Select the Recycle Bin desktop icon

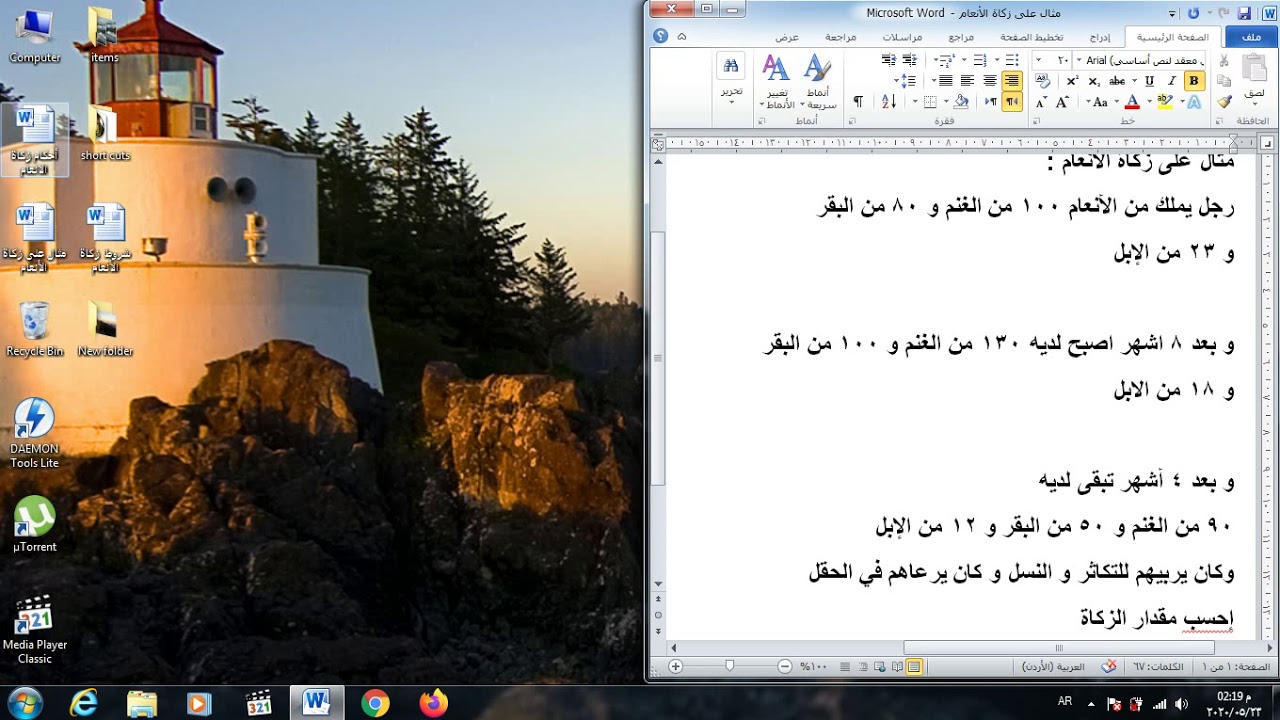34,328
